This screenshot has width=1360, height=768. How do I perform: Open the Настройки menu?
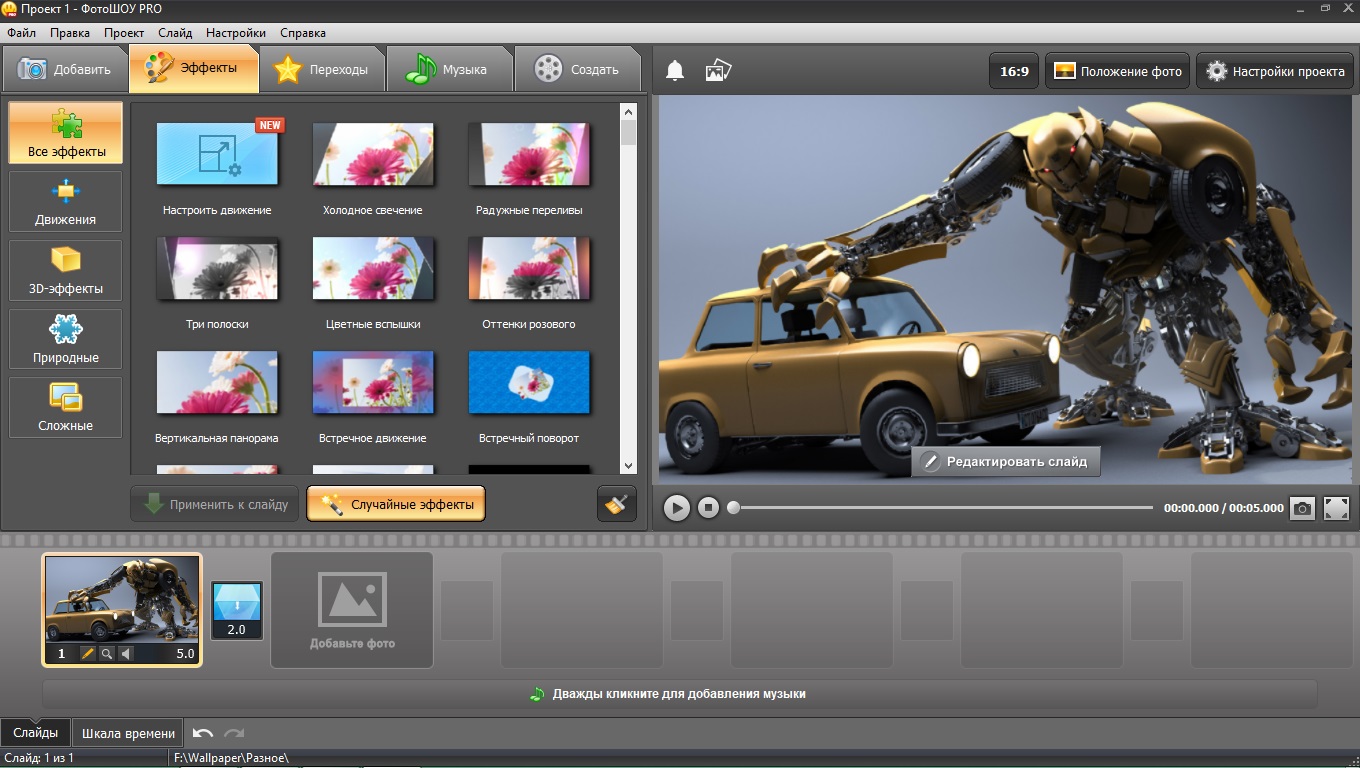tap(237, 33)
